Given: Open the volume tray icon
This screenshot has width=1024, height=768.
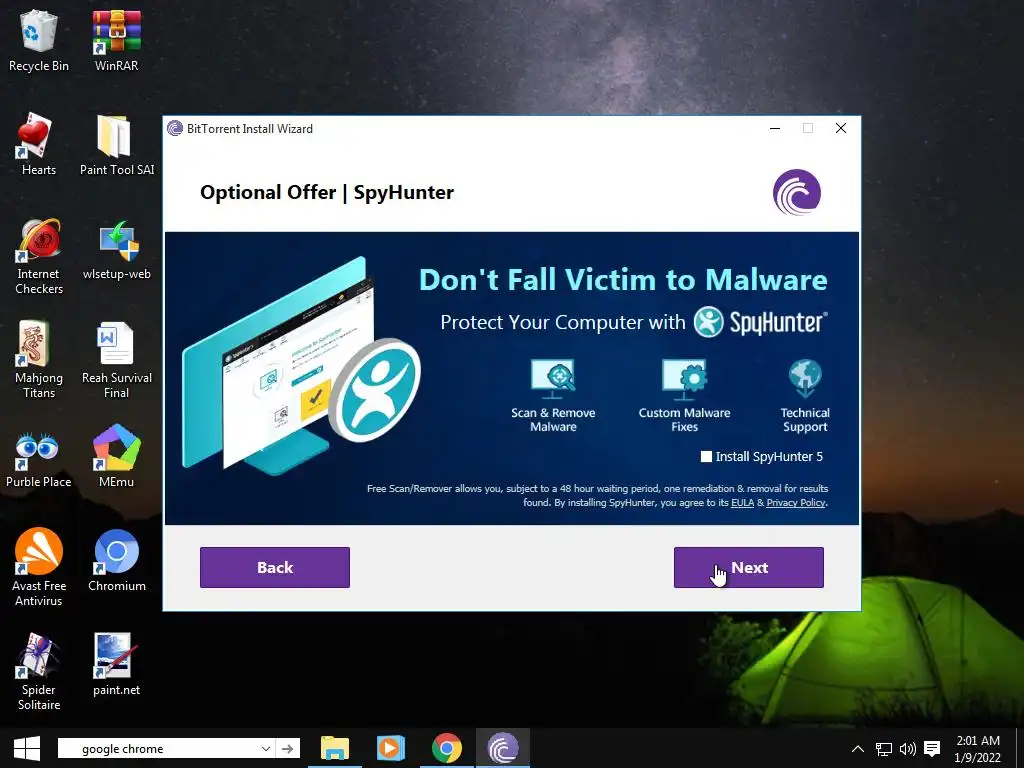Looking at the screenshot, I should coord(908,749).
